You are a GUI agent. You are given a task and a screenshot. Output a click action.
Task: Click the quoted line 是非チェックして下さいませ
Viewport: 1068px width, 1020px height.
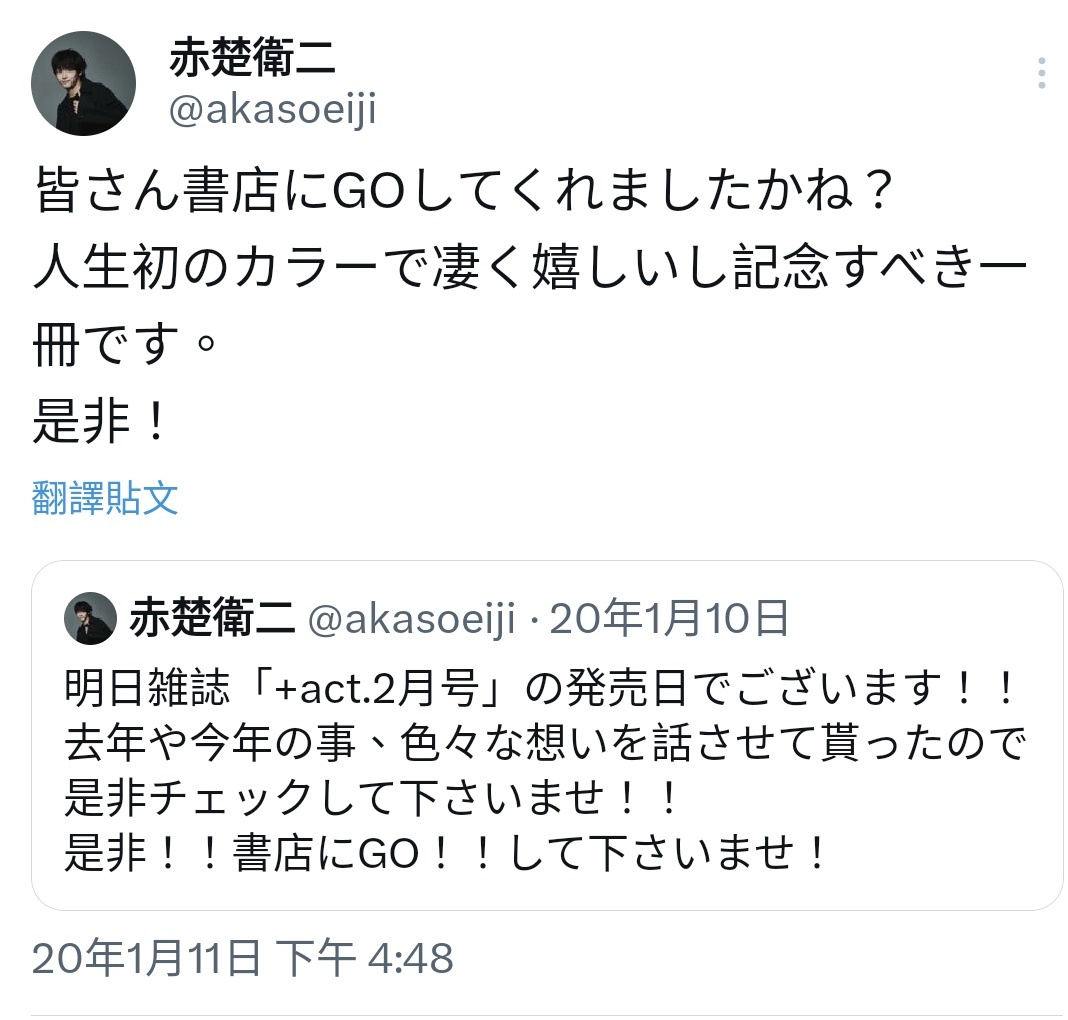372,797
